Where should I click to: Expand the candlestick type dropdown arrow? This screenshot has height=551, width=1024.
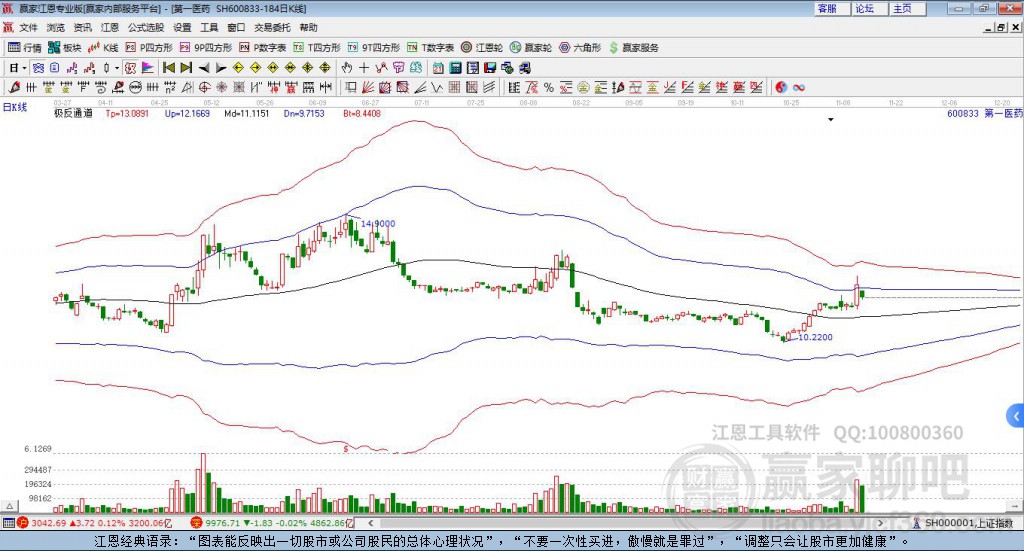[x=117, y=68]
